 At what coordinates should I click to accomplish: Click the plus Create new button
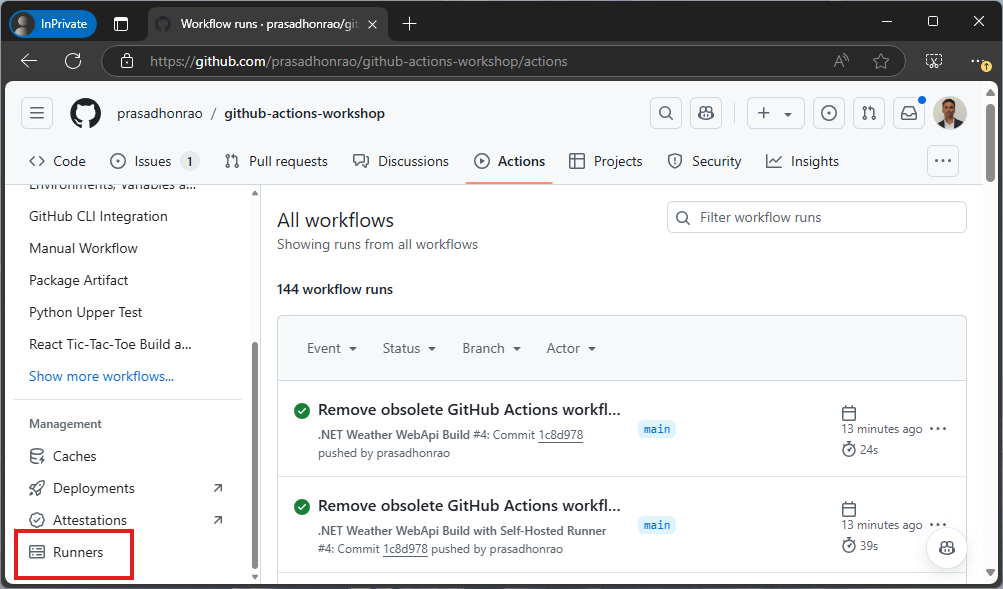pos(764,113)
